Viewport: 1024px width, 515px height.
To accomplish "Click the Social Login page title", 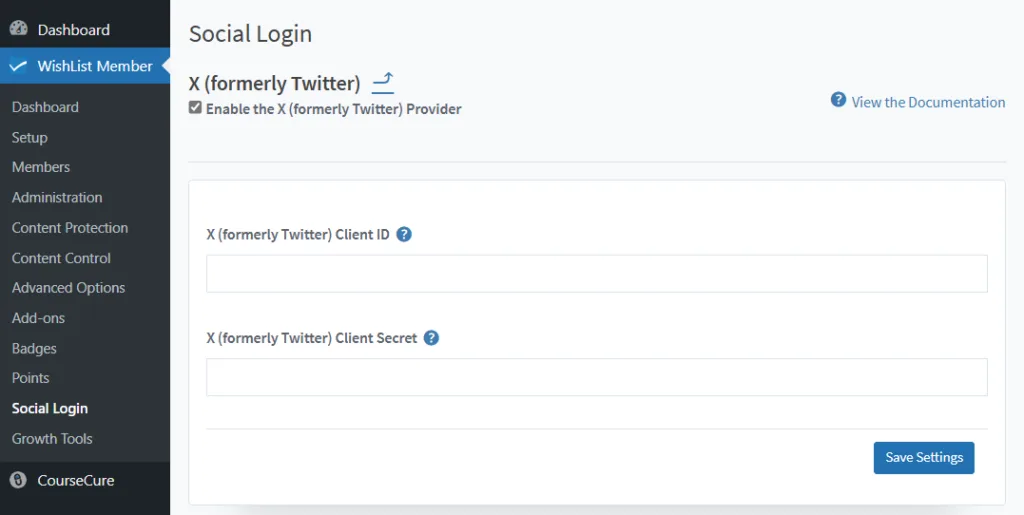I will (250, 33).
